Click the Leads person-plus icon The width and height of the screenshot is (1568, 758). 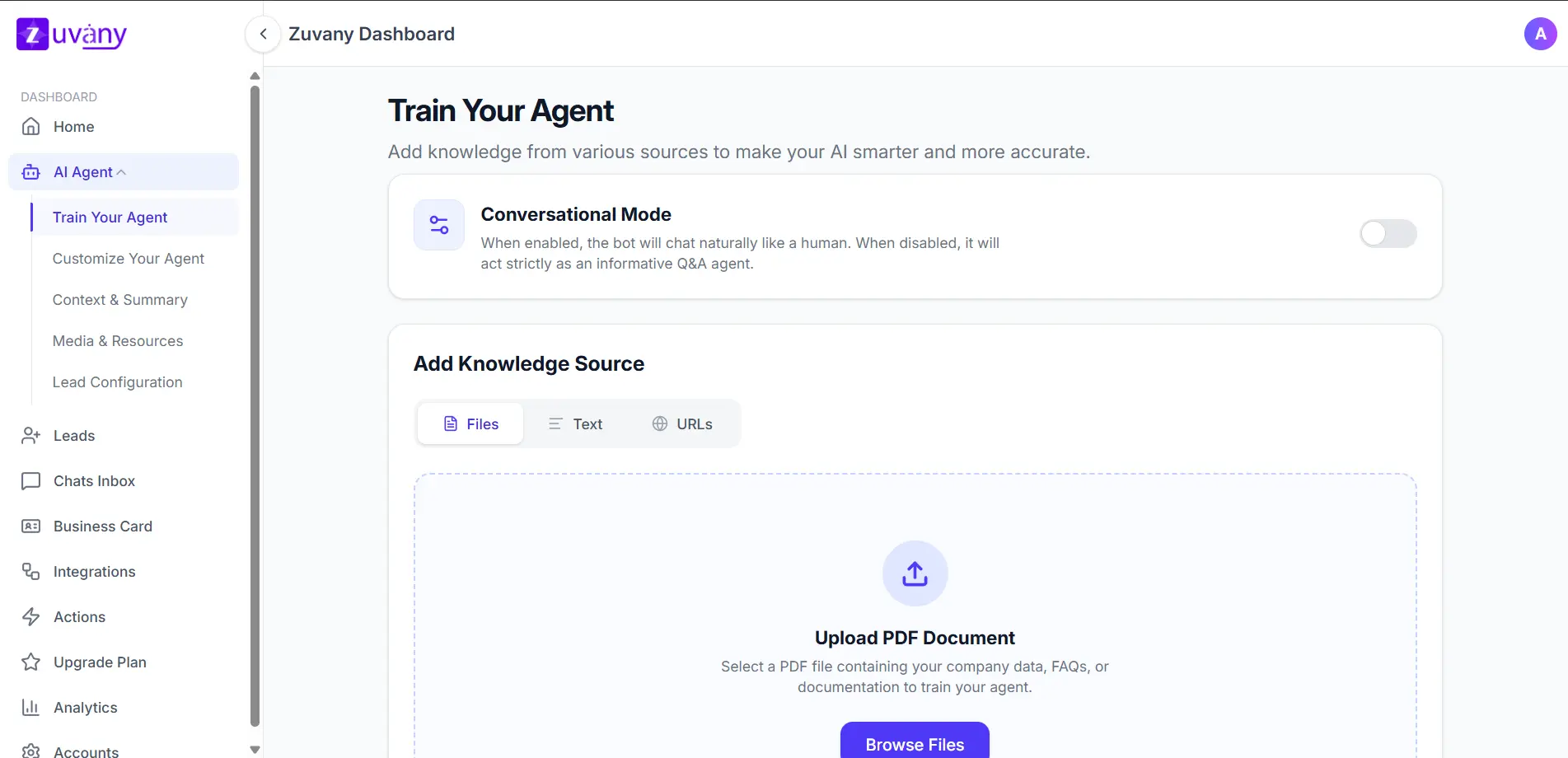click(30, 436)
